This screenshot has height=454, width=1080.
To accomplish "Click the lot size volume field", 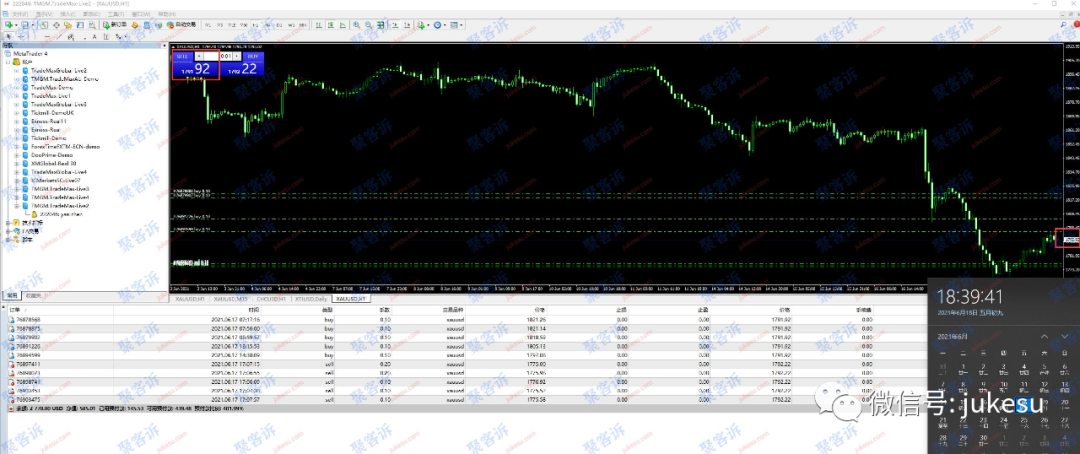I will 225,56.
